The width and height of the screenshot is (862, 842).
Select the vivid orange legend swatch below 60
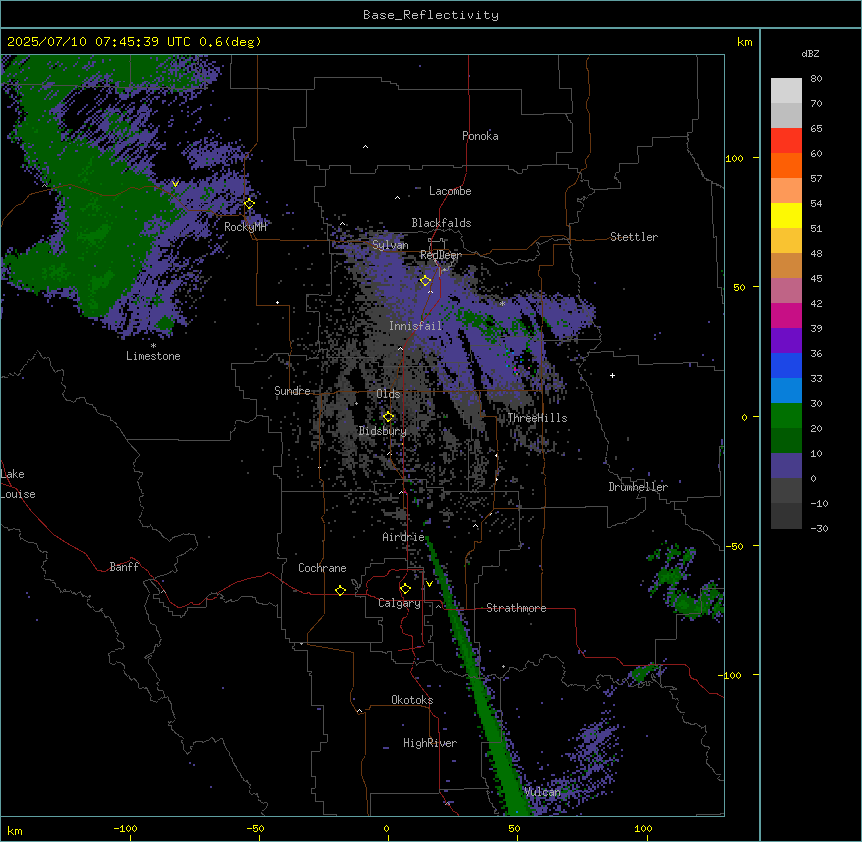(x=786, y=165)
